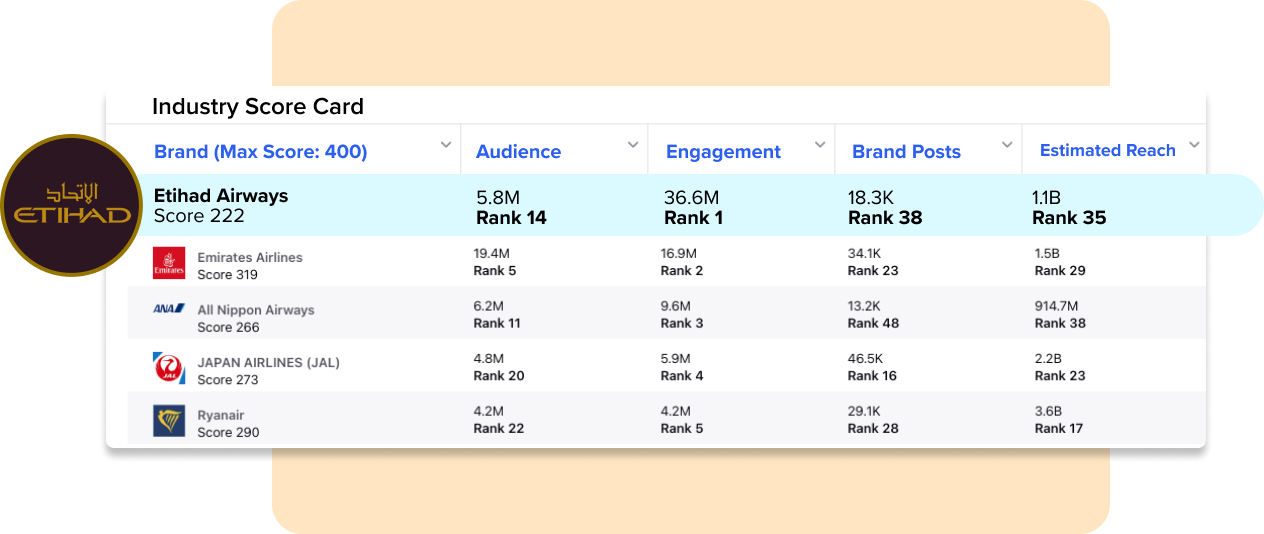Viewport: 1264px width, 534px height.
Task: Click the All Nippon Airways brand name
Action: tap(256, 310)
